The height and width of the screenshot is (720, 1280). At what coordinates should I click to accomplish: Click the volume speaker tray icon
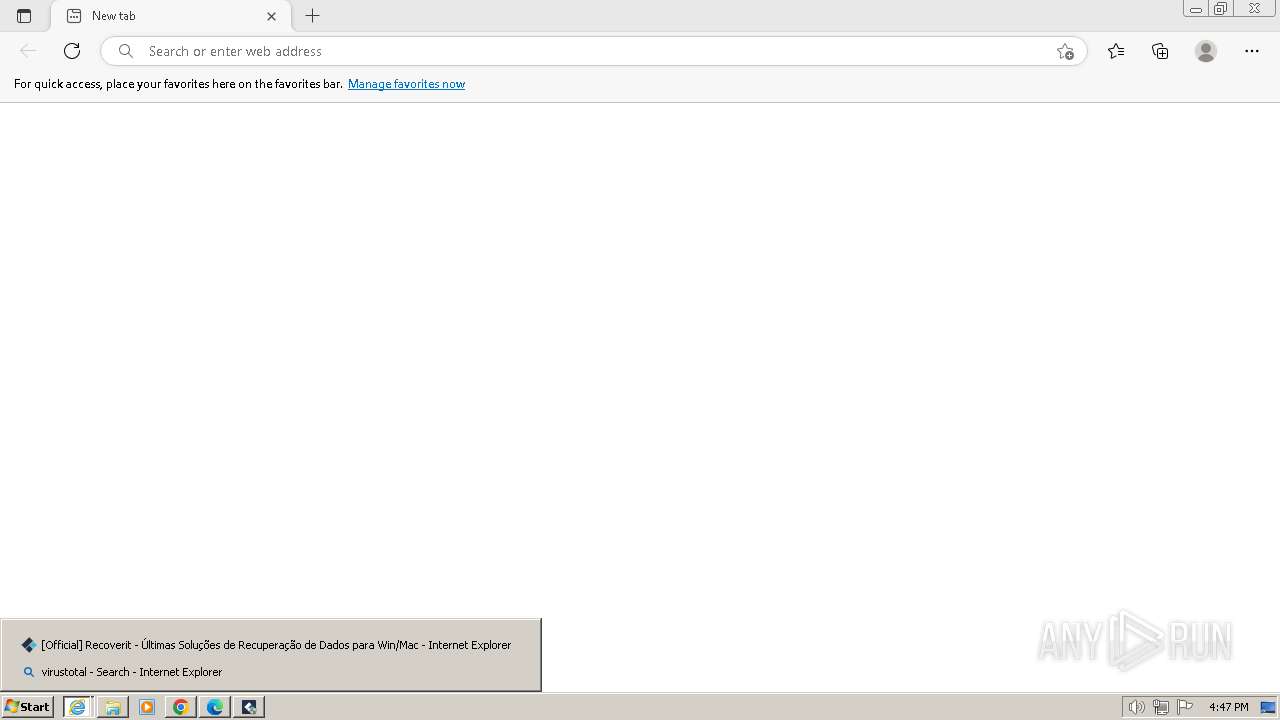tap(1136, 707)
